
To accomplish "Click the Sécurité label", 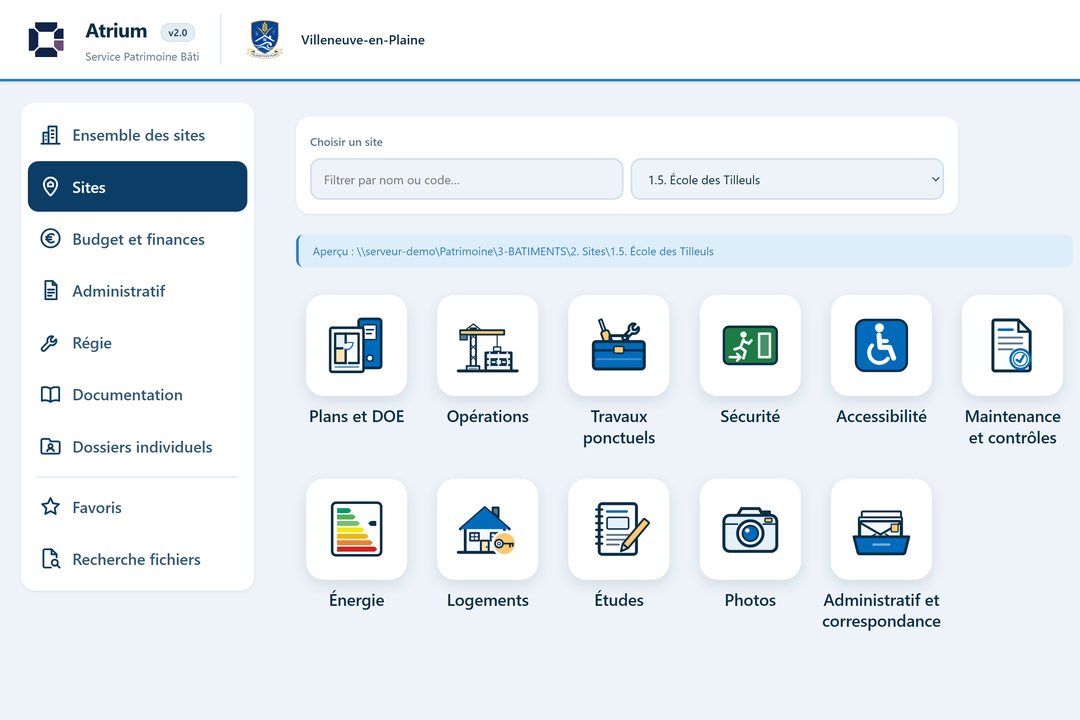I will point(750,416).
